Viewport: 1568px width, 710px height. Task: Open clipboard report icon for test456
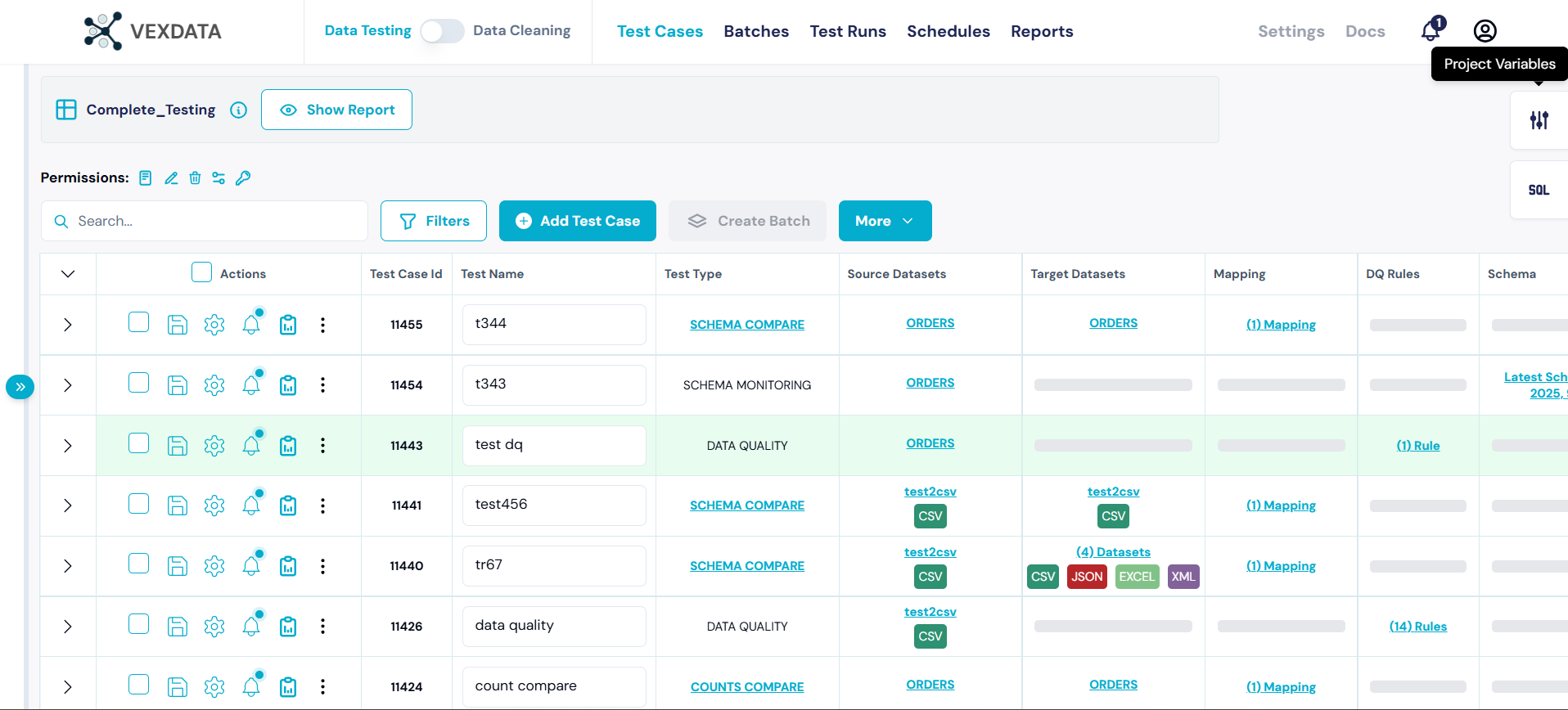coord(288,506)
